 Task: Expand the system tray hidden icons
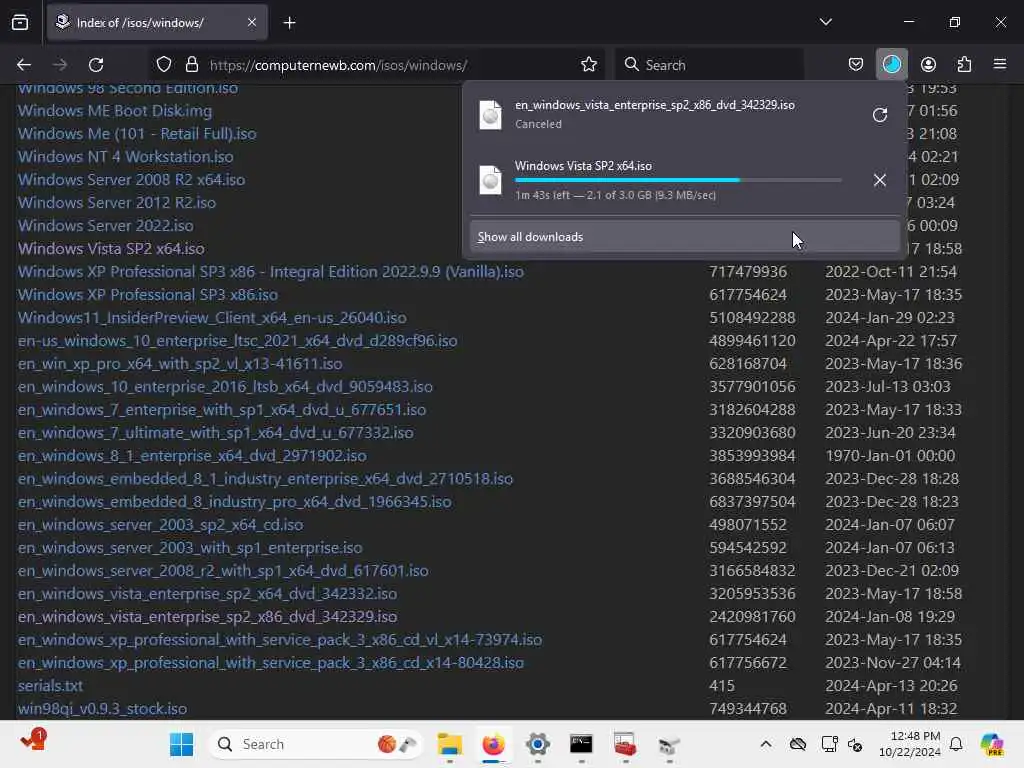[766, 744]
